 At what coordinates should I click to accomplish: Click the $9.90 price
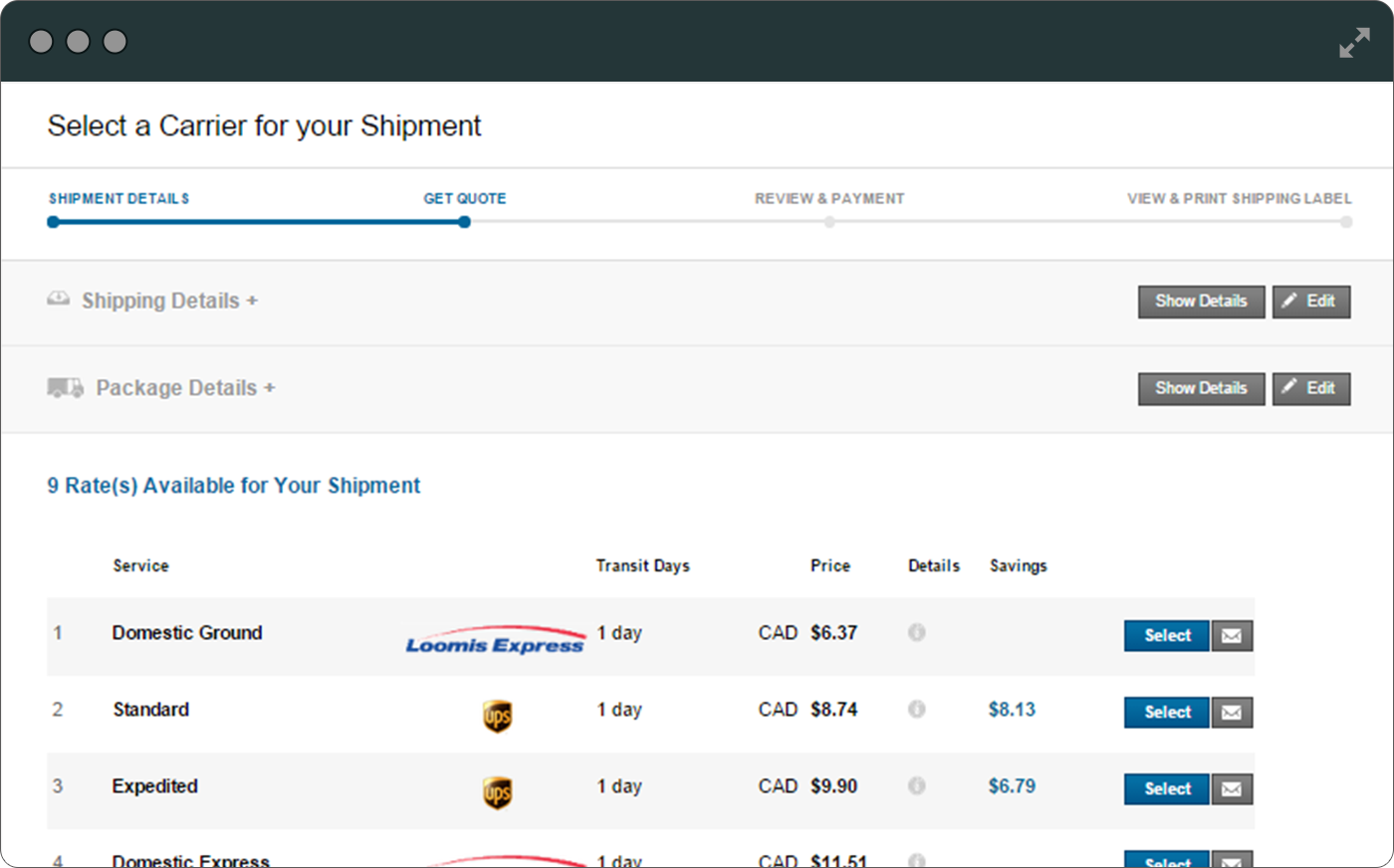click(833, 786)
